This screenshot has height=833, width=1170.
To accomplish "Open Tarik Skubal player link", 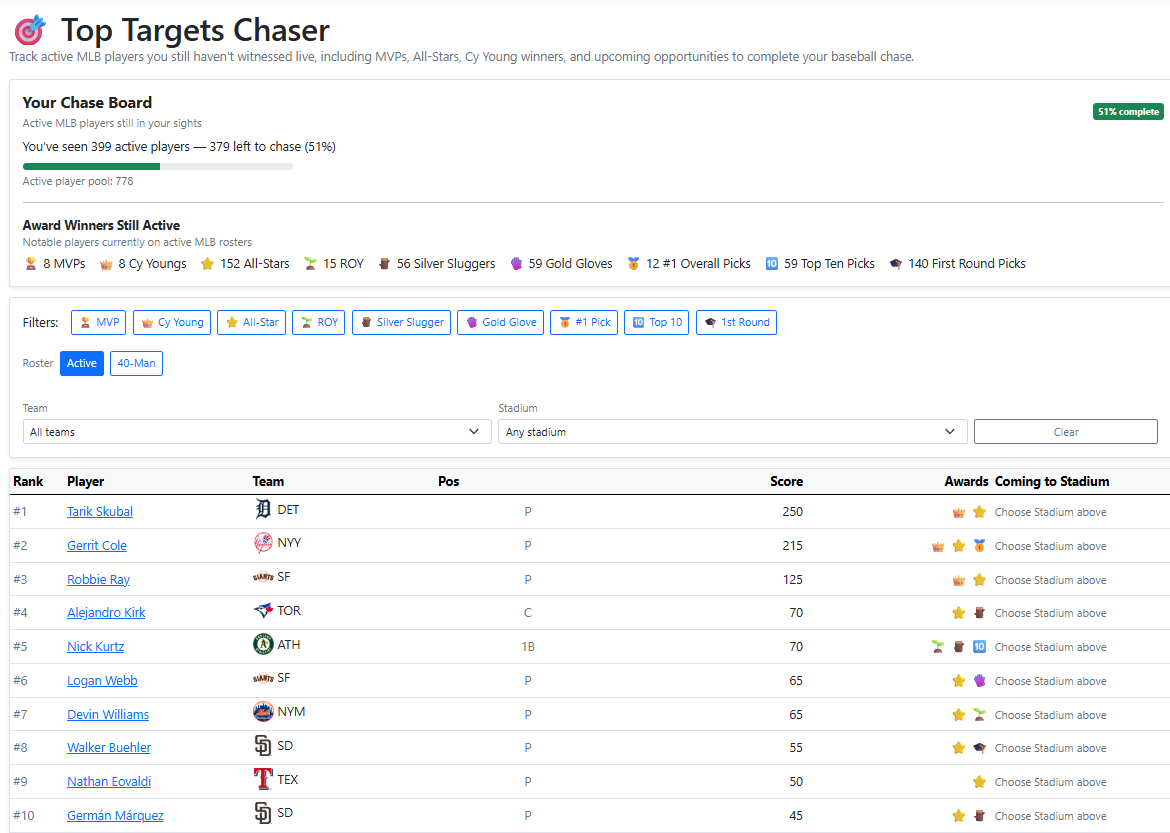I will click(100, 511).
